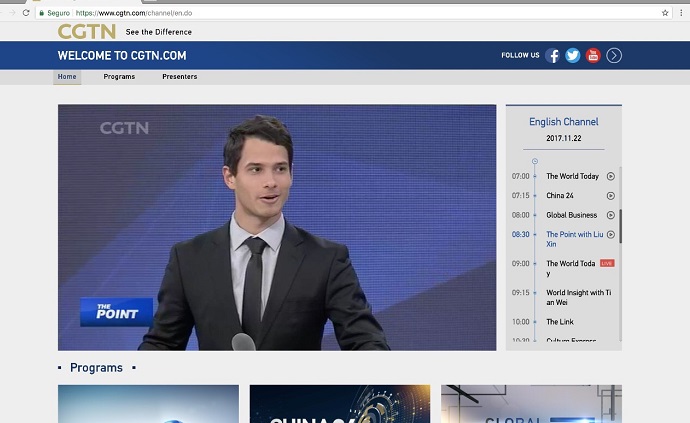
Task: Click the 07:15 time label
Action: (520, 195)
